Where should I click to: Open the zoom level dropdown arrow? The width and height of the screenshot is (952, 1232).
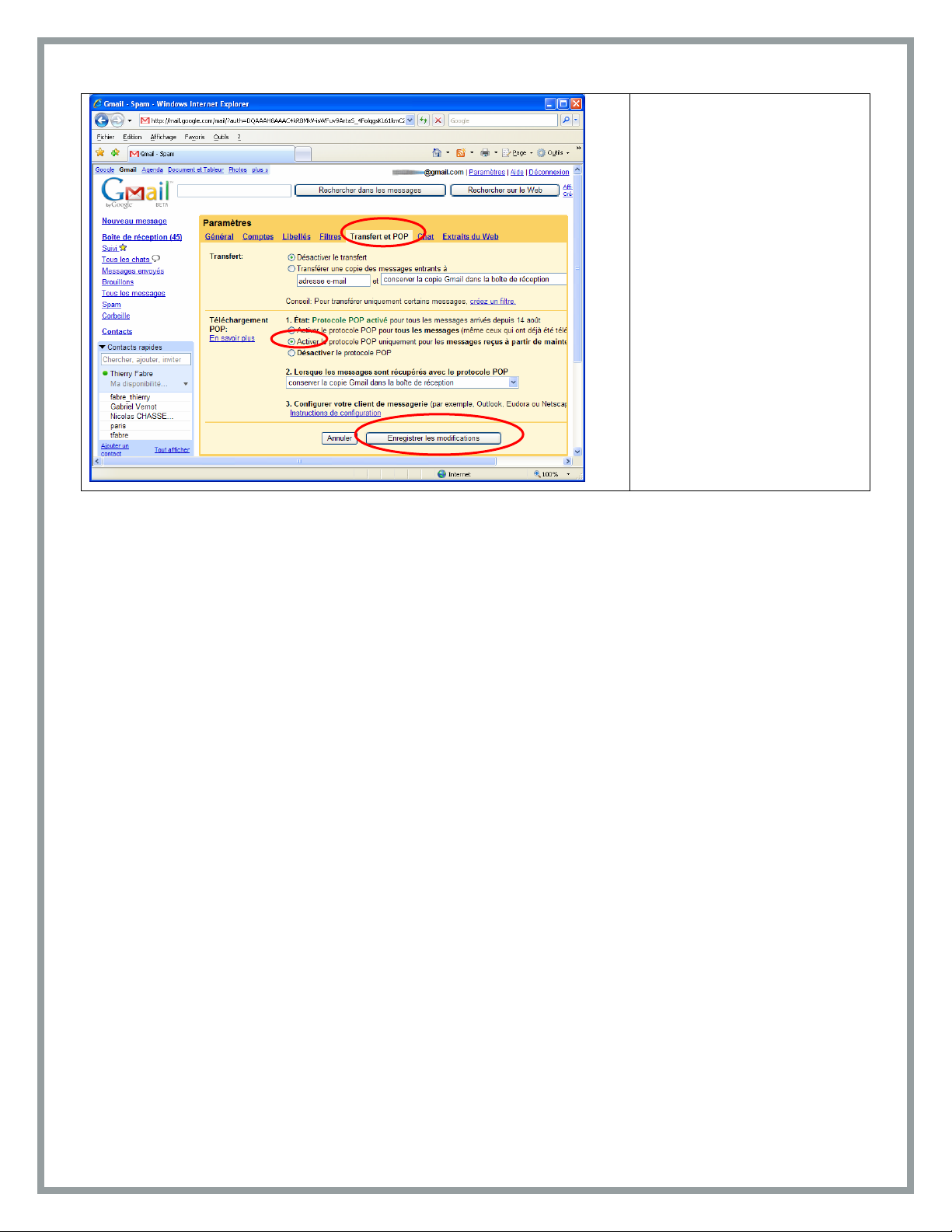coord(568,474)
